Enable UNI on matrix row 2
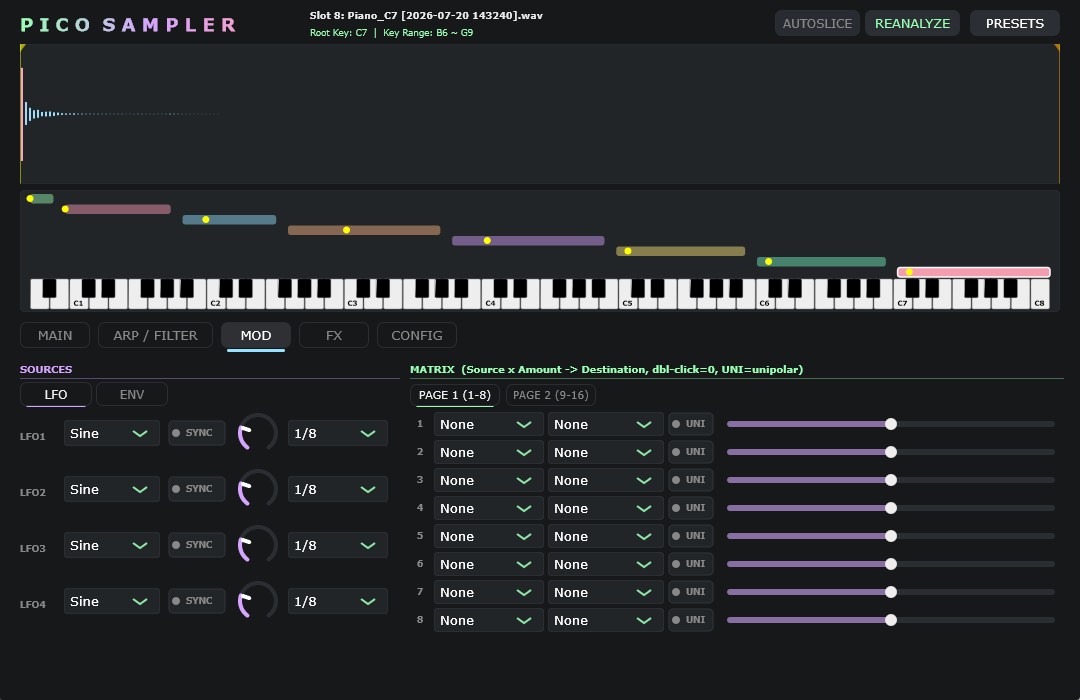This screenshot has height=700, width=1080. 690,452
